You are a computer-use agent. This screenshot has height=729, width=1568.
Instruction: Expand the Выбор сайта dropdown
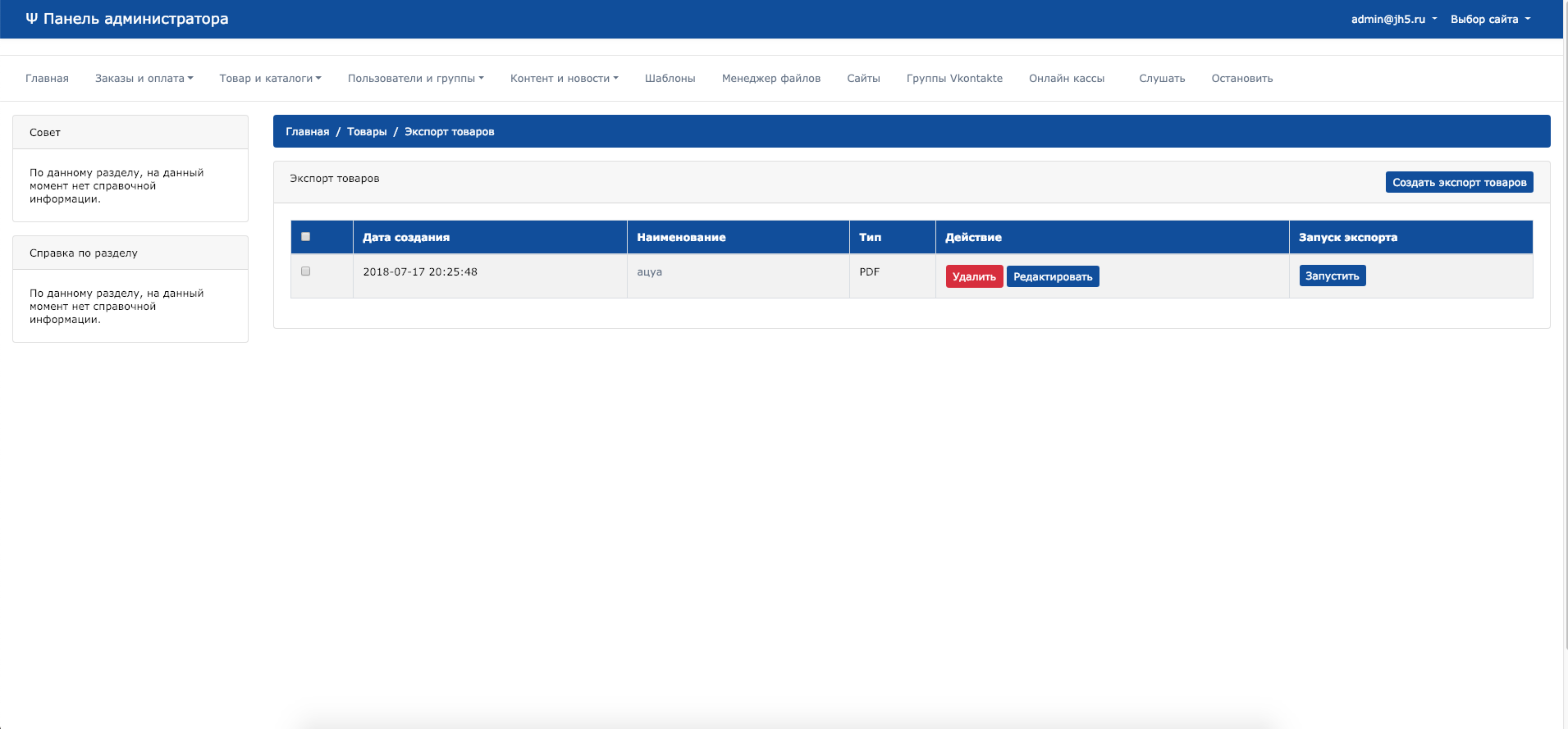pos(1490,19)
